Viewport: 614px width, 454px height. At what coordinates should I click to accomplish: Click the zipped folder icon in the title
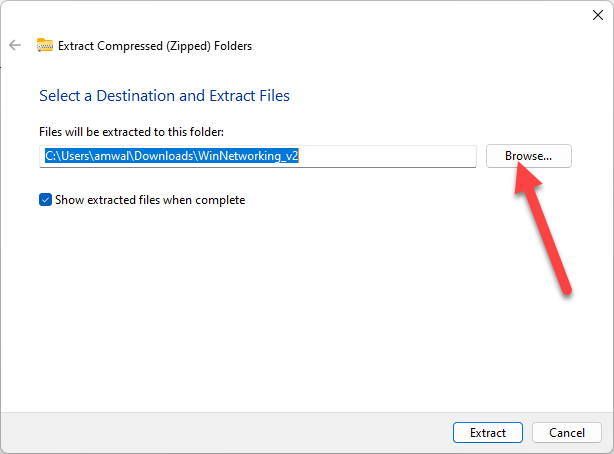[45, 45]
